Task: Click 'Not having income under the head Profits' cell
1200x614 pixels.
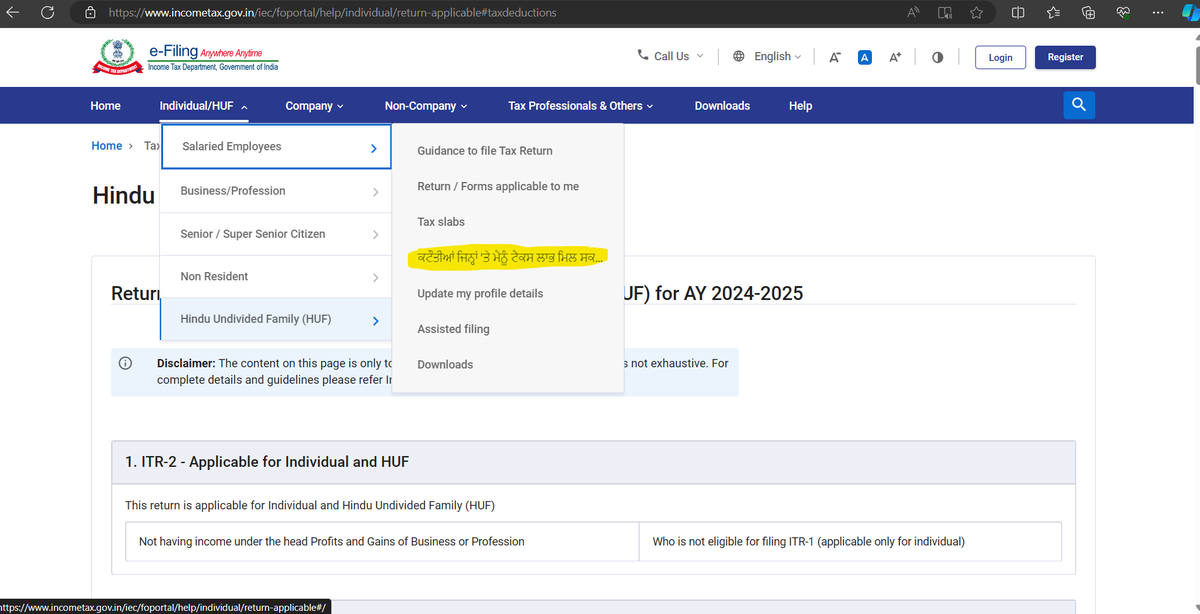Action: (x=382, y=541)
